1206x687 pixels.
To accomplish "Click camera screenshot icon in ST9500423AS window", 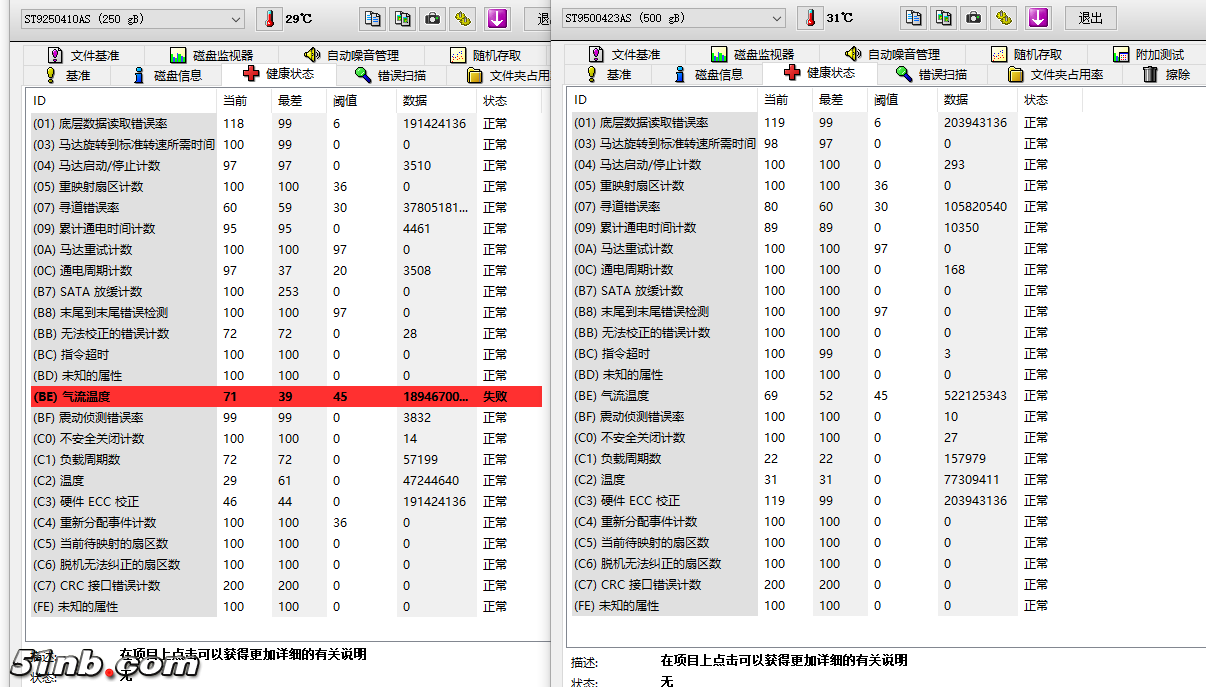I will (974, 18).
